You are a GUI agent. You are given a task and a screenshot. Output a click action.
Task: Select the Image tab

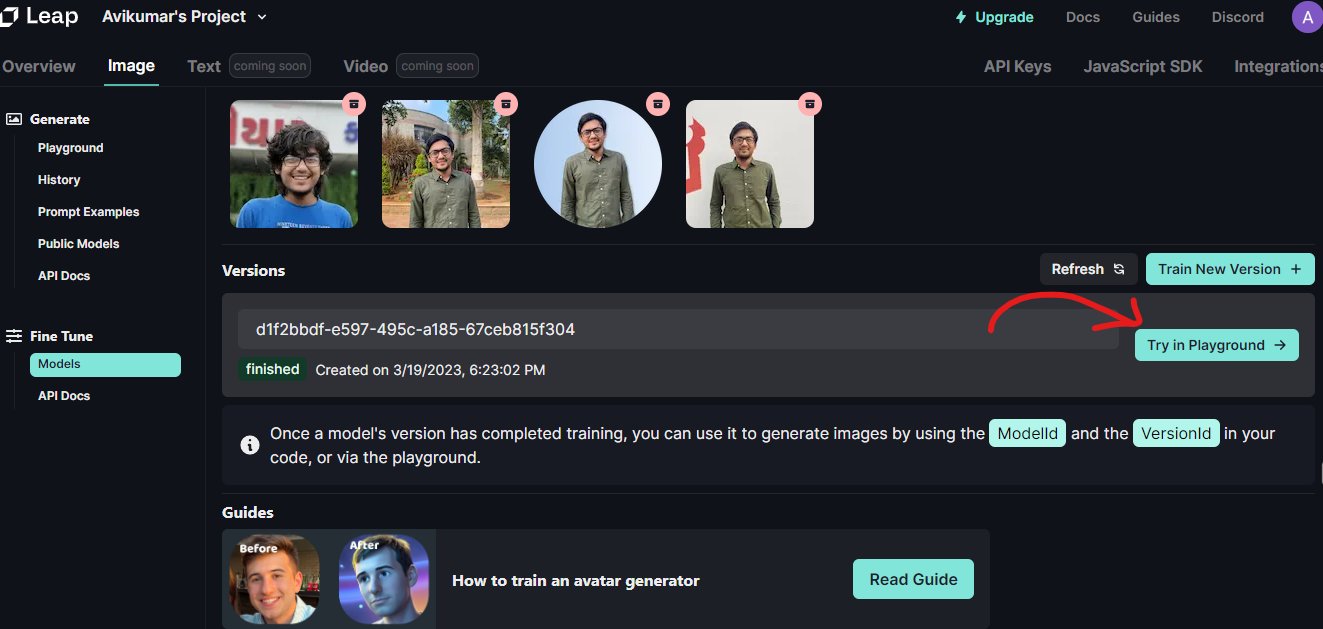point(131,66)
